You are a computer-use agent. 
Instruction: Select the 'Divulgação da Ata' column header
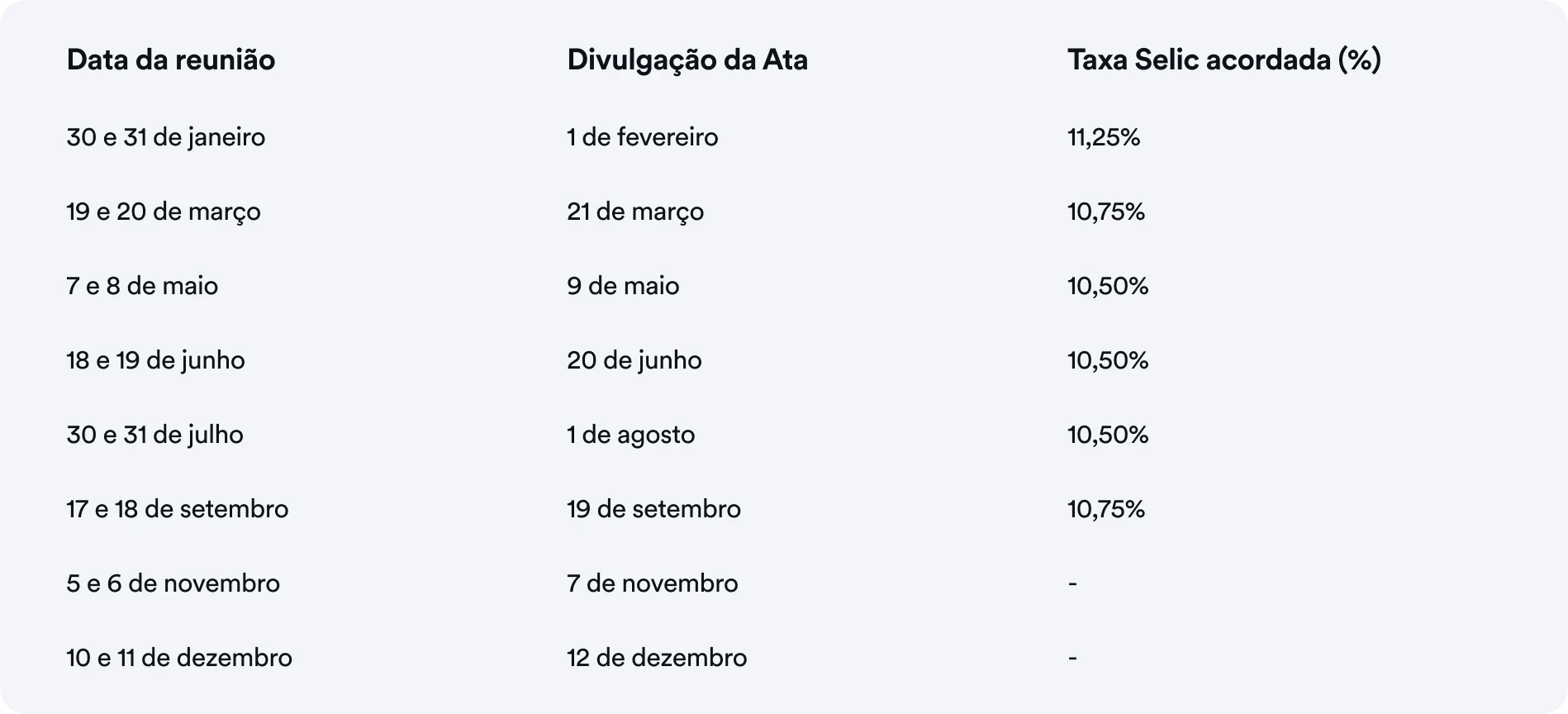(687, 60)
